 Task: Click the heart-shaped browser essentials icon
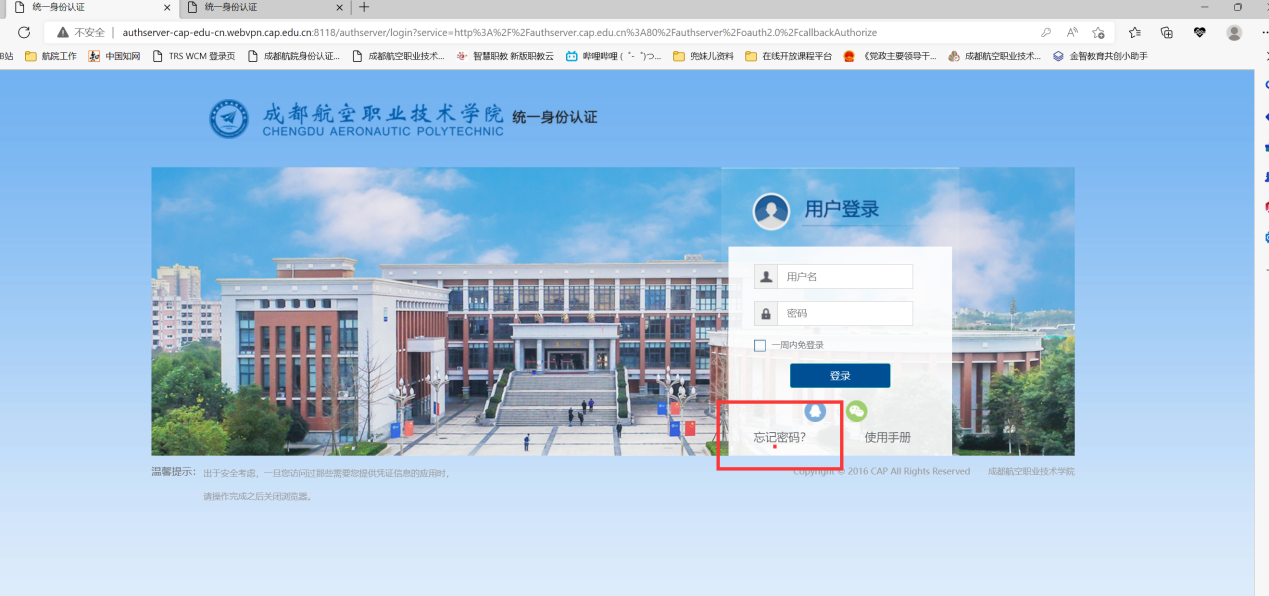(x=1200, y=32)
